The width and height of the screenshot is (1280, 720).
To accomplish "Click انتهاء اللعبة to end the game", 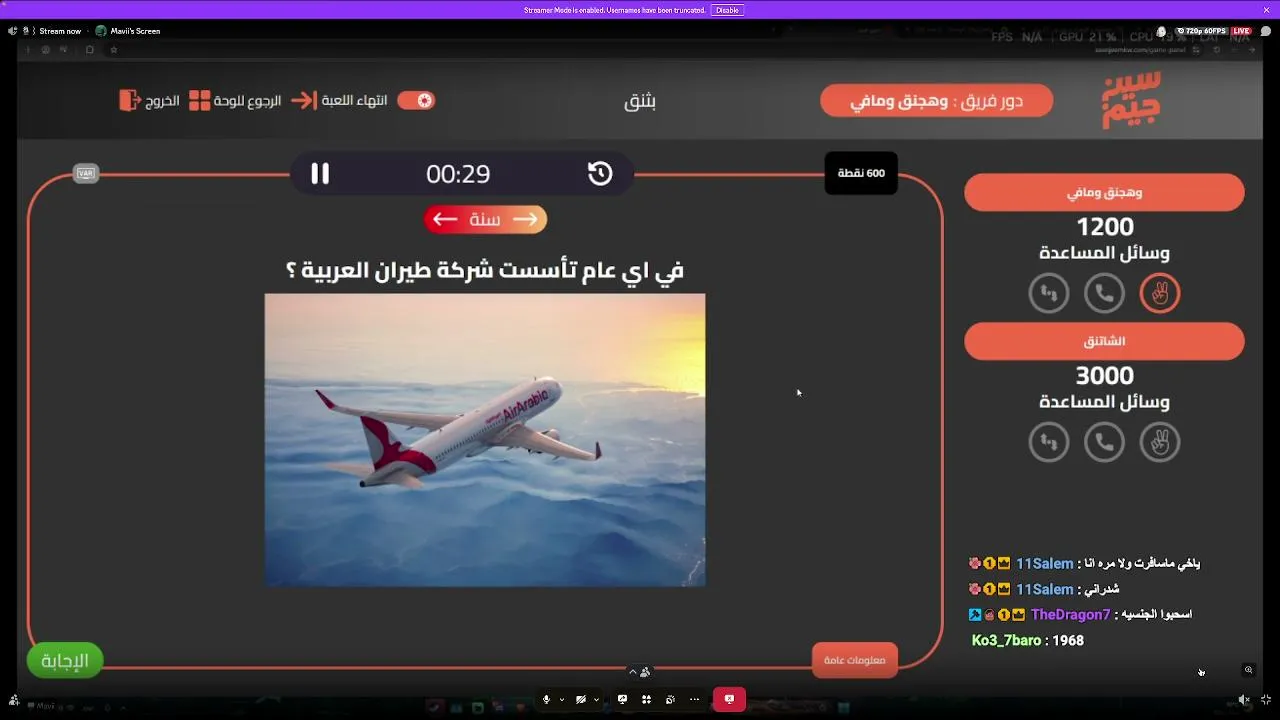I will pyautogui.click(x=354, y=100).
